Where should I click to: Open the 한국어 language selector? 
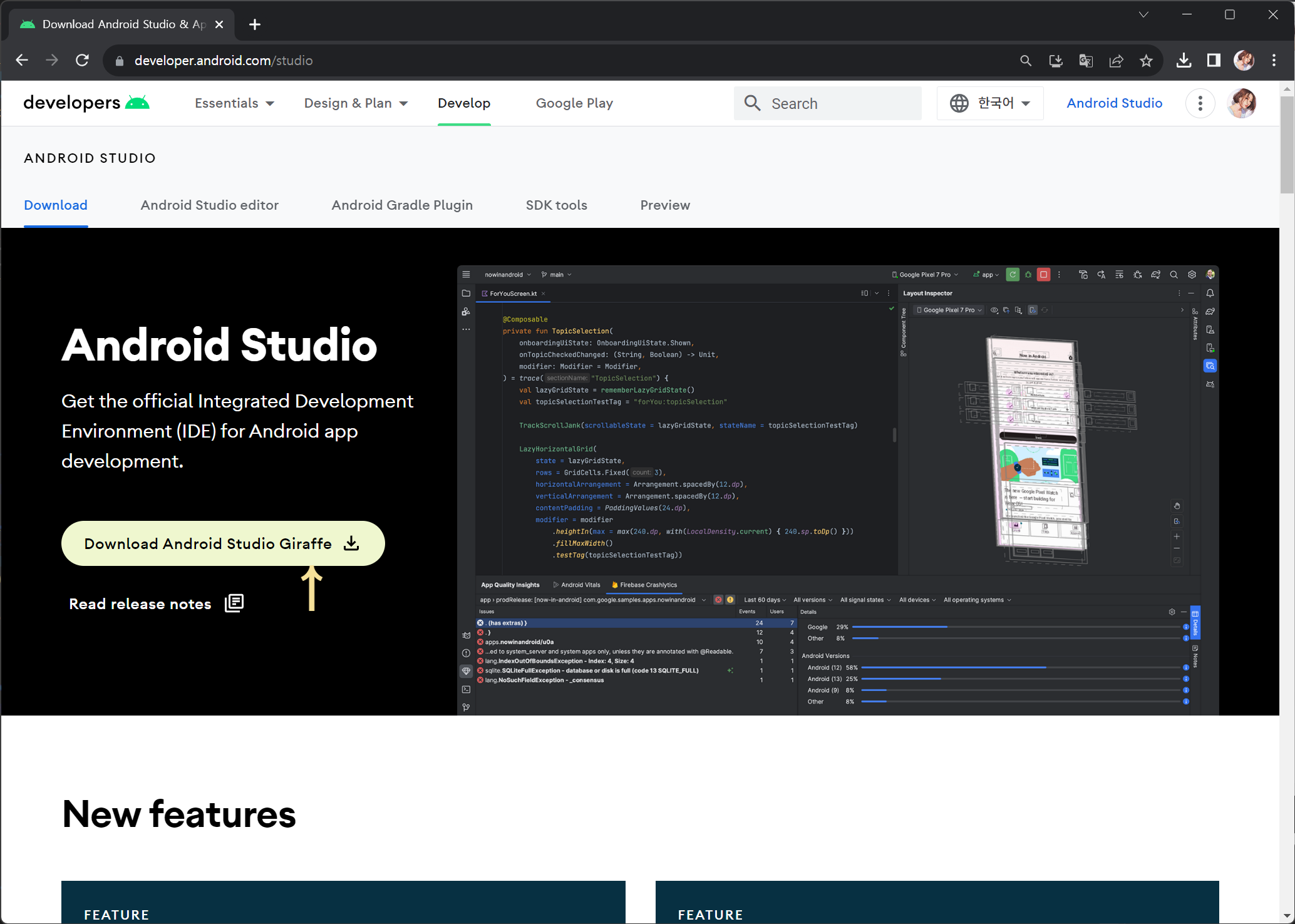[x=990, y=103]
